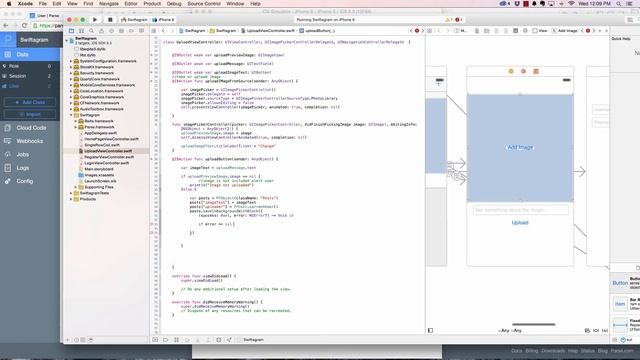Expand the SwiftagramTests group
The height and width of the screenshot is (360, 640).
pyautogui.click(x=71, y=193)
